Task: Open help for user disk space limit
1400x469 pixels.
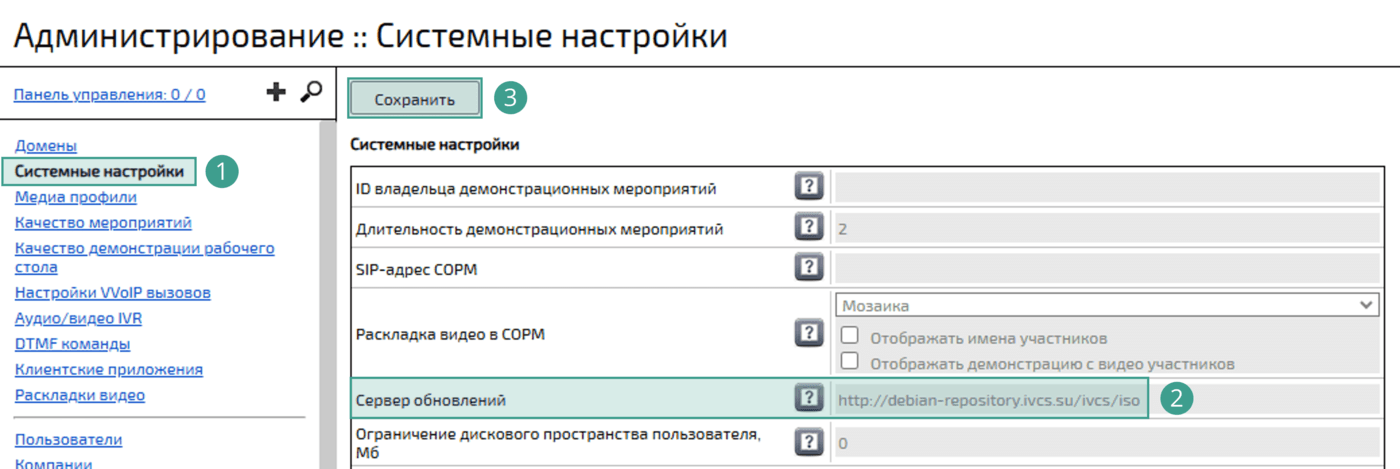Action: coord(808,441)
